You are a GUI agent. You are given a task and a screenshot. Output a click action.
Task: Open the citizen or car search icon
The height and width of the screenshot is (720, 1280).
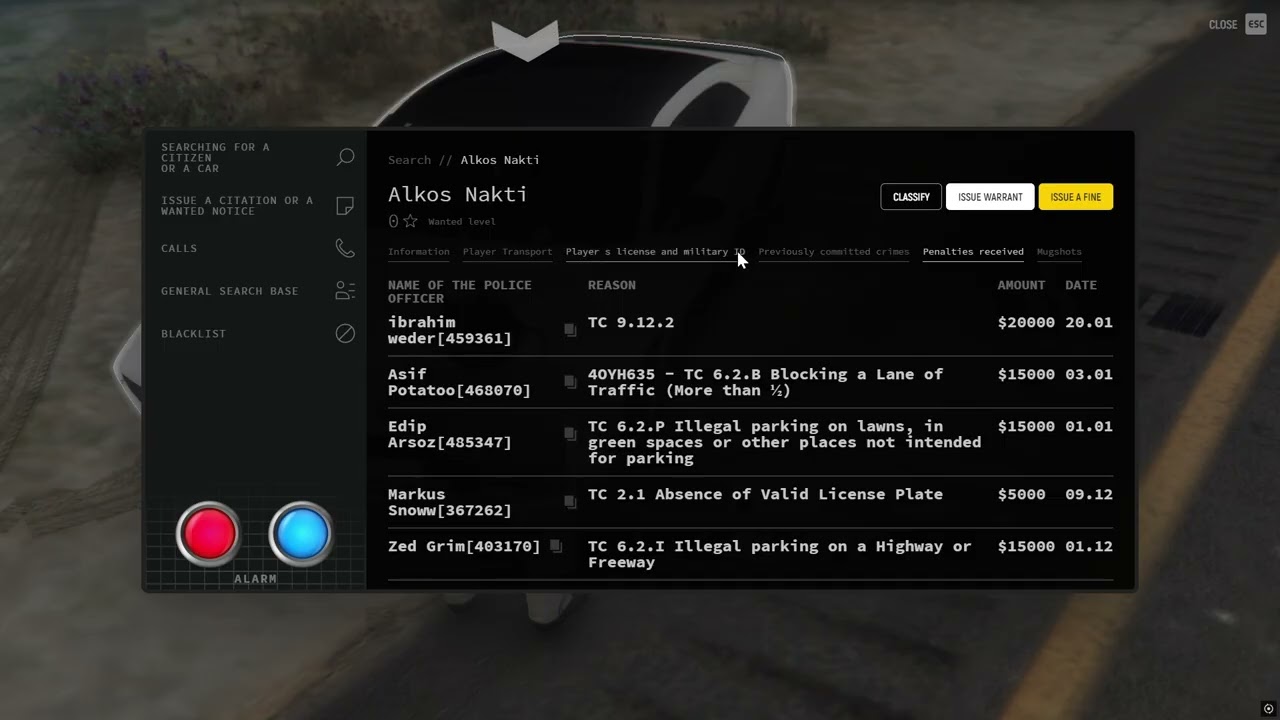(345, 157)
